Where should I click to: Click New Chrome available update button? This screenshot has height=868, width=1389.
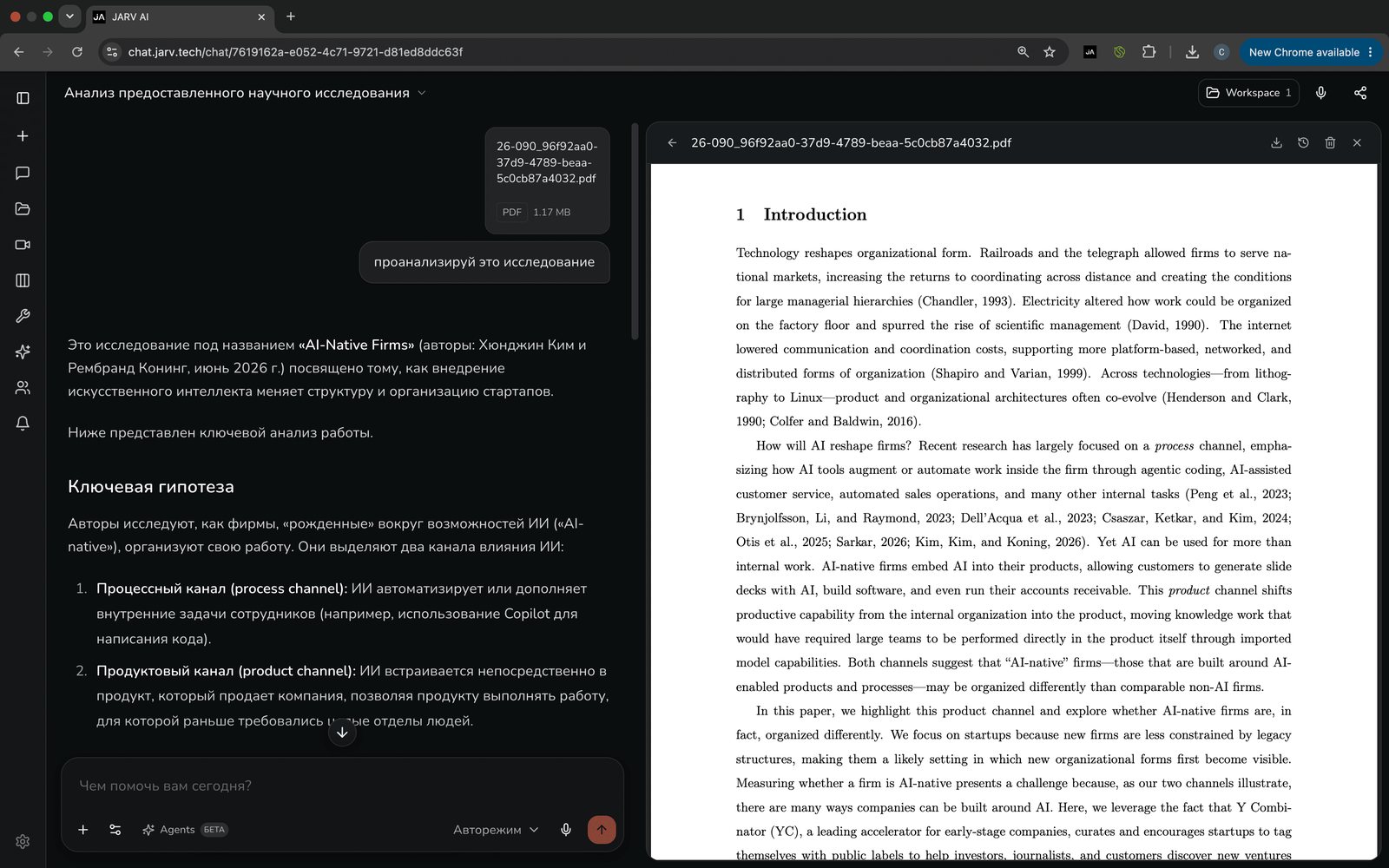pyautogui.click(x=1311, y=52)
